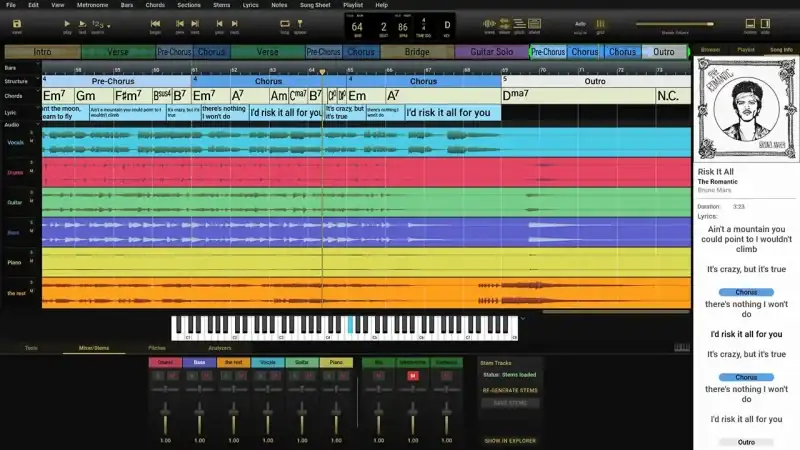
Task: Click the BPM value 86
Action: click(x=403, y=27)
